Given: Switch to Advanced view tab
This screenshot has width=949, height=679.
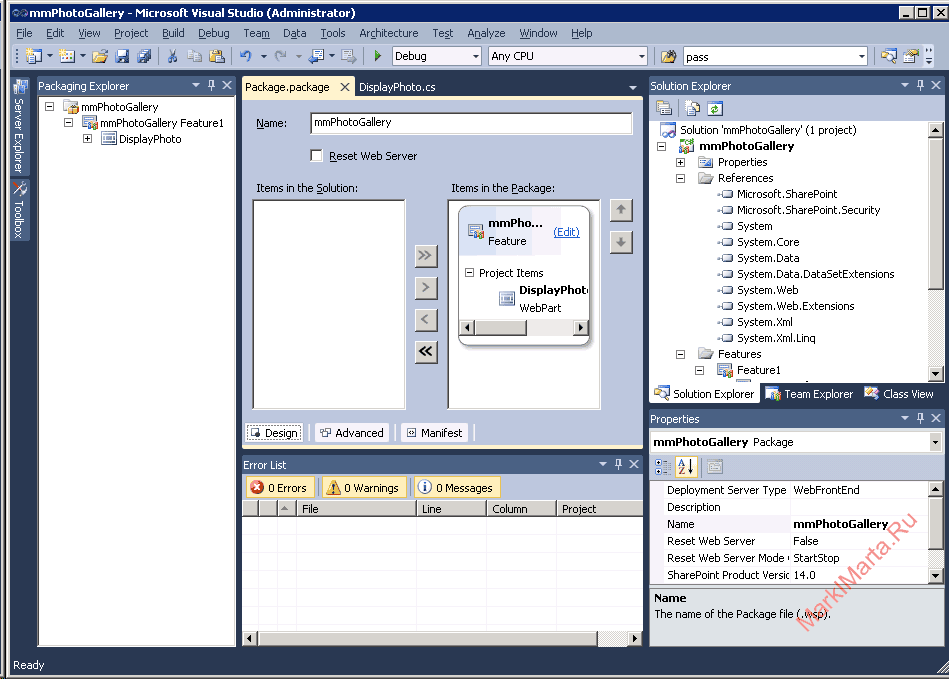Looking at the screenshot, I should tap(352, 433).
